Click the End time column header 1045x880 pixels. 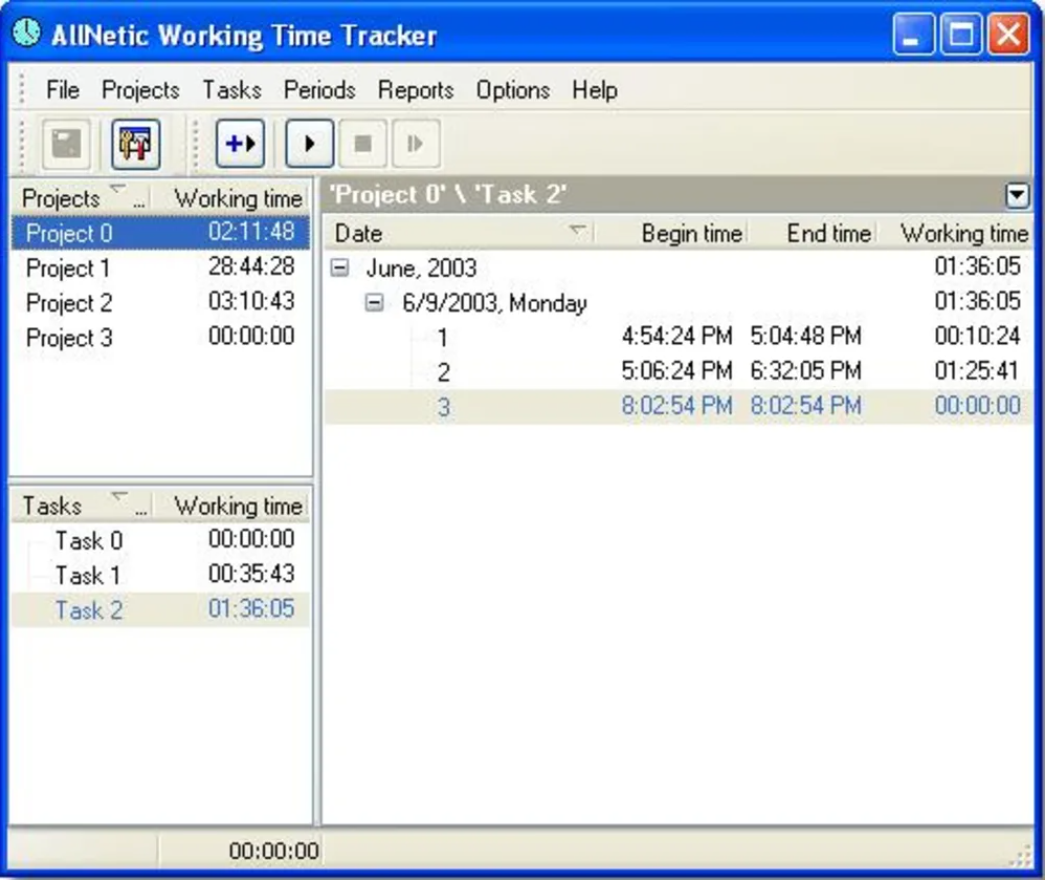click(811, 233)
